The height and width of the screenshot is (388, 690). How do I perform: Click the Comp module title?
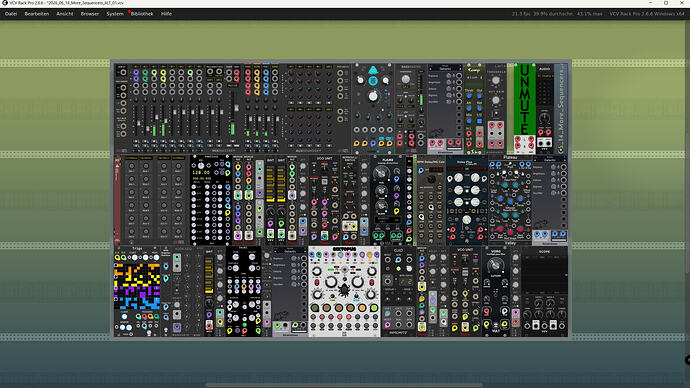pyautogui.click(x=474, y=70)
